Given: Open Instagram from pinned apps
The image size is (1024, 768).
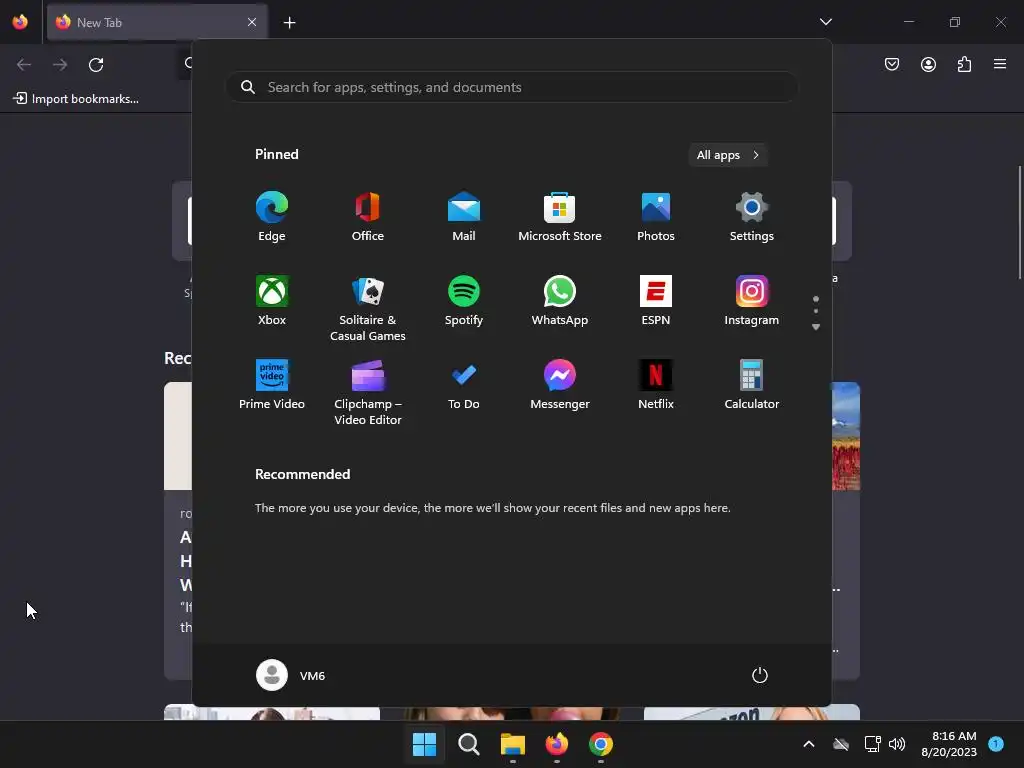Looking at the screenshot, I should pyautogui.click(x=752, y=301).
